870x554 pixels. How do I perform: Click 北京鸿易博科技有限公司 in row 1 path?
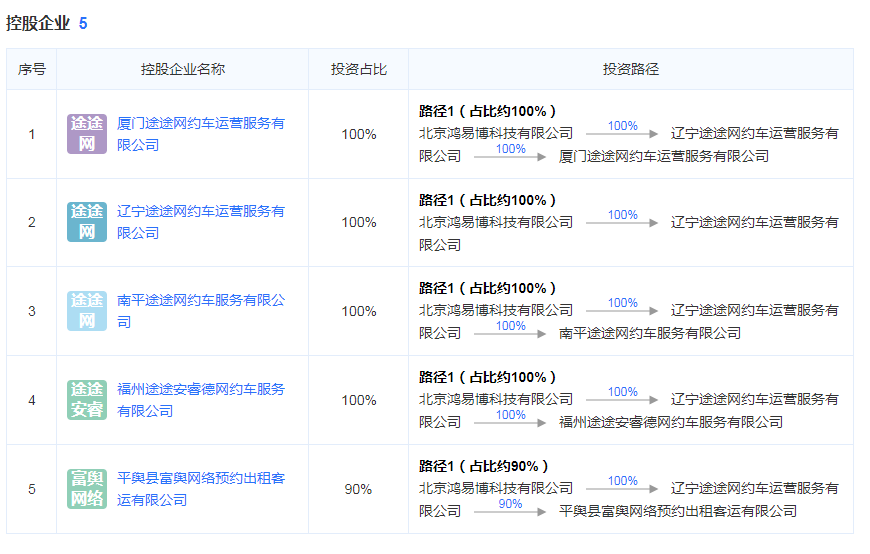coord(496,133)
